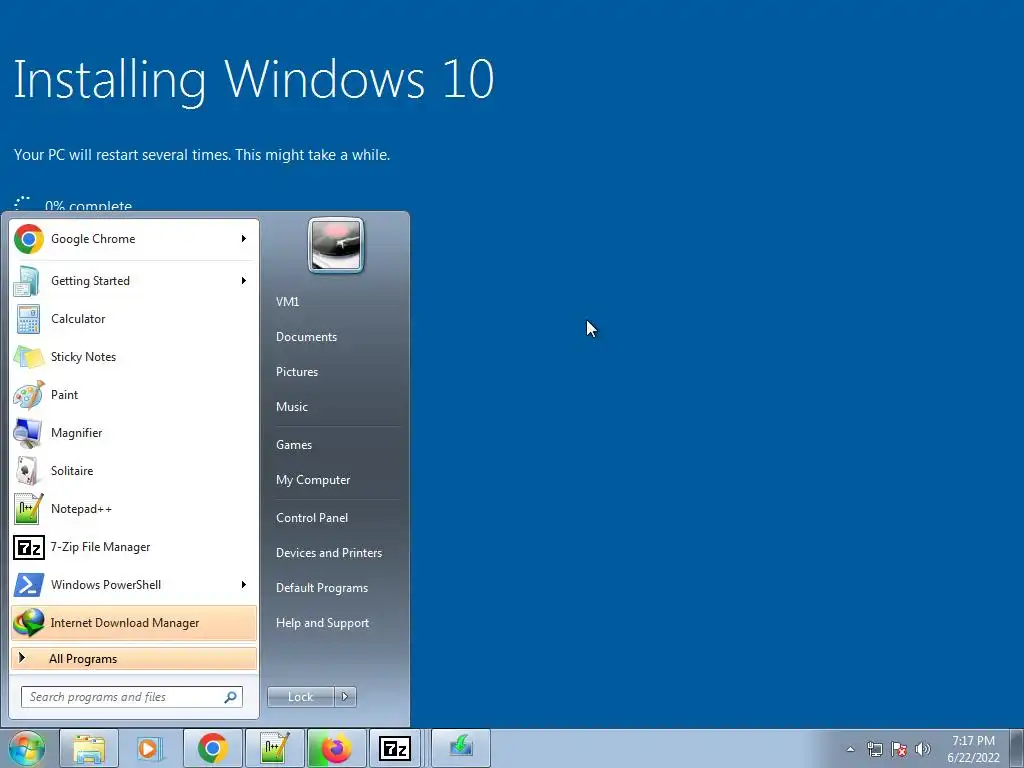Expand Getting Started submenu arrow
The image size is (1024, 768).
244,281
